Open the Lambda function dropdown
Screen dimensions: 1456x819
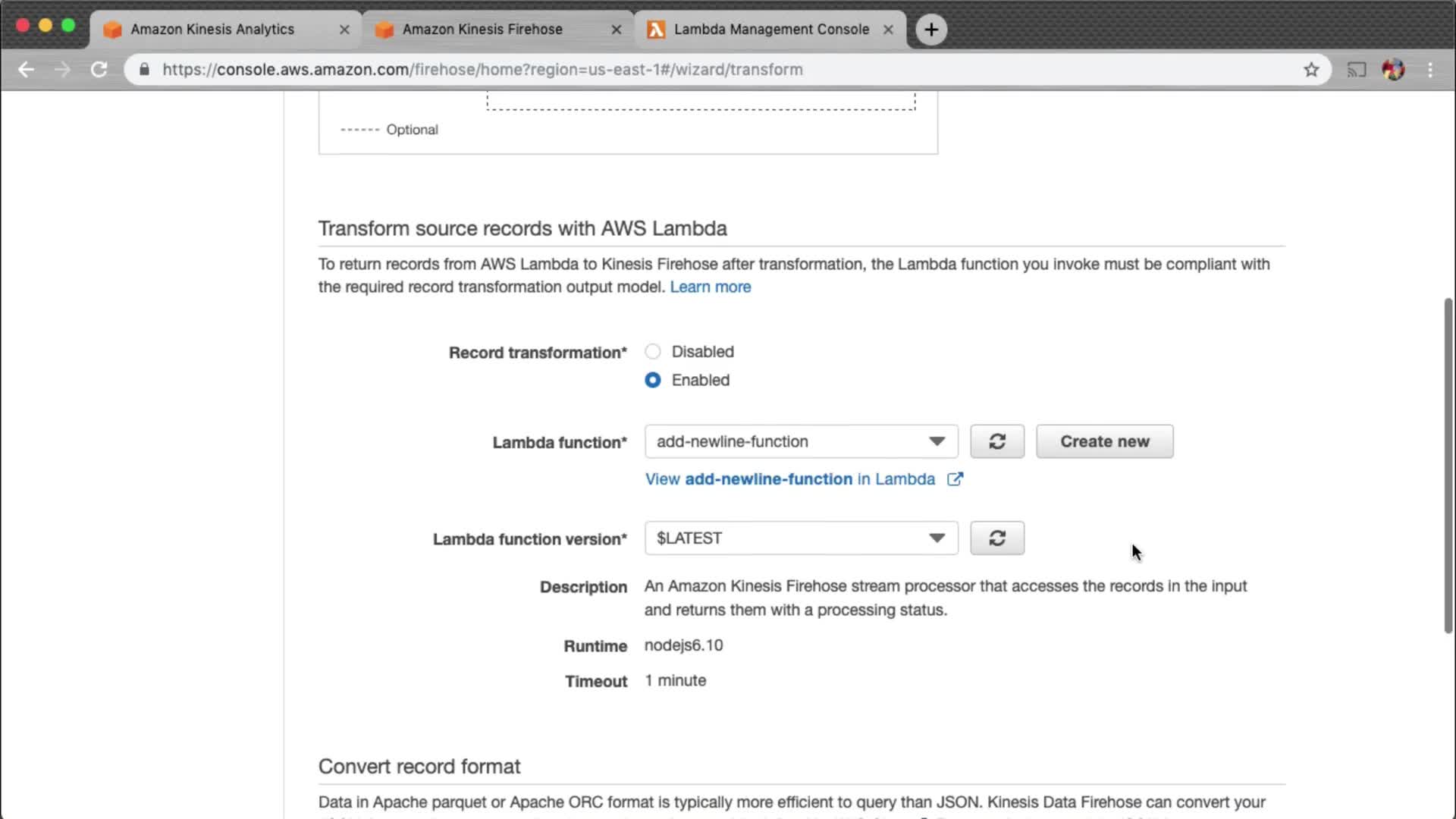tap(801, 441)
